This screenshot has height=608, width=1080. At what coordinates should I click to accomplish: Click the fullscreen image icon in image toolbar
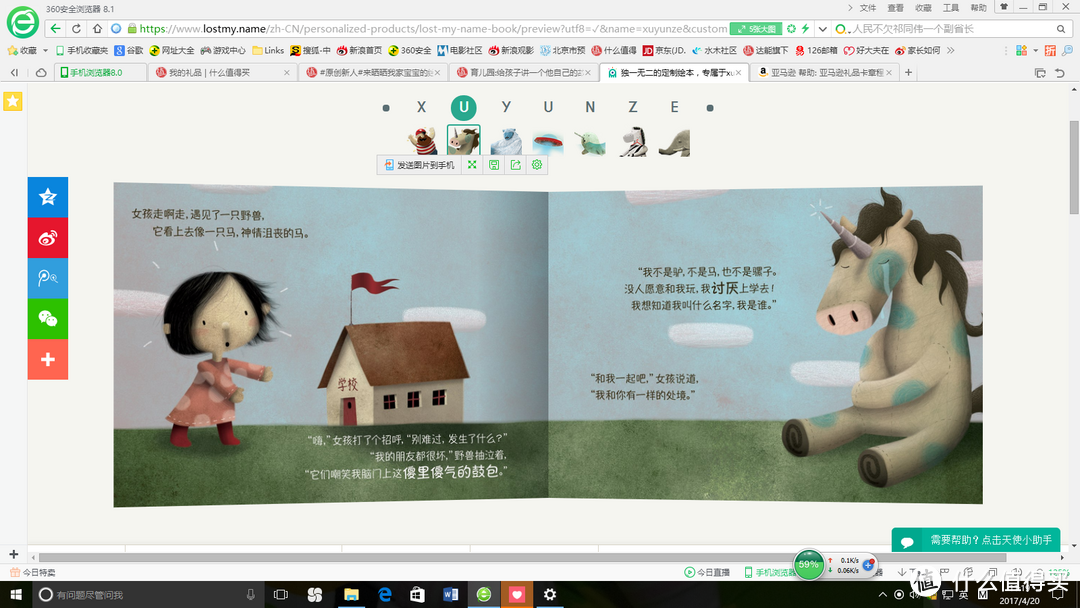(x=472, y=165)
